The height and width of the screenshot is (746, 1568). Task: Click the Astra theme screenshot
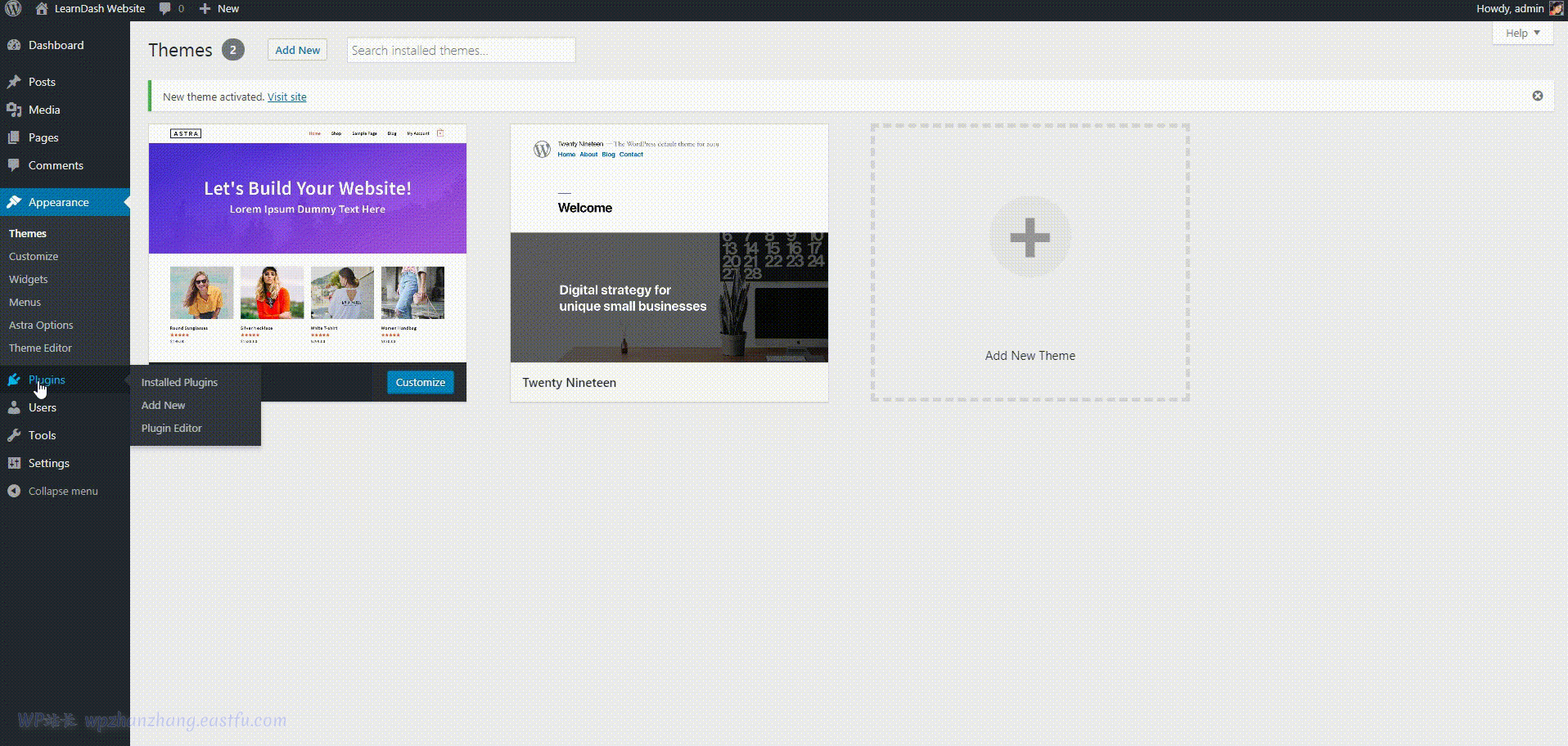click(308, 243)
